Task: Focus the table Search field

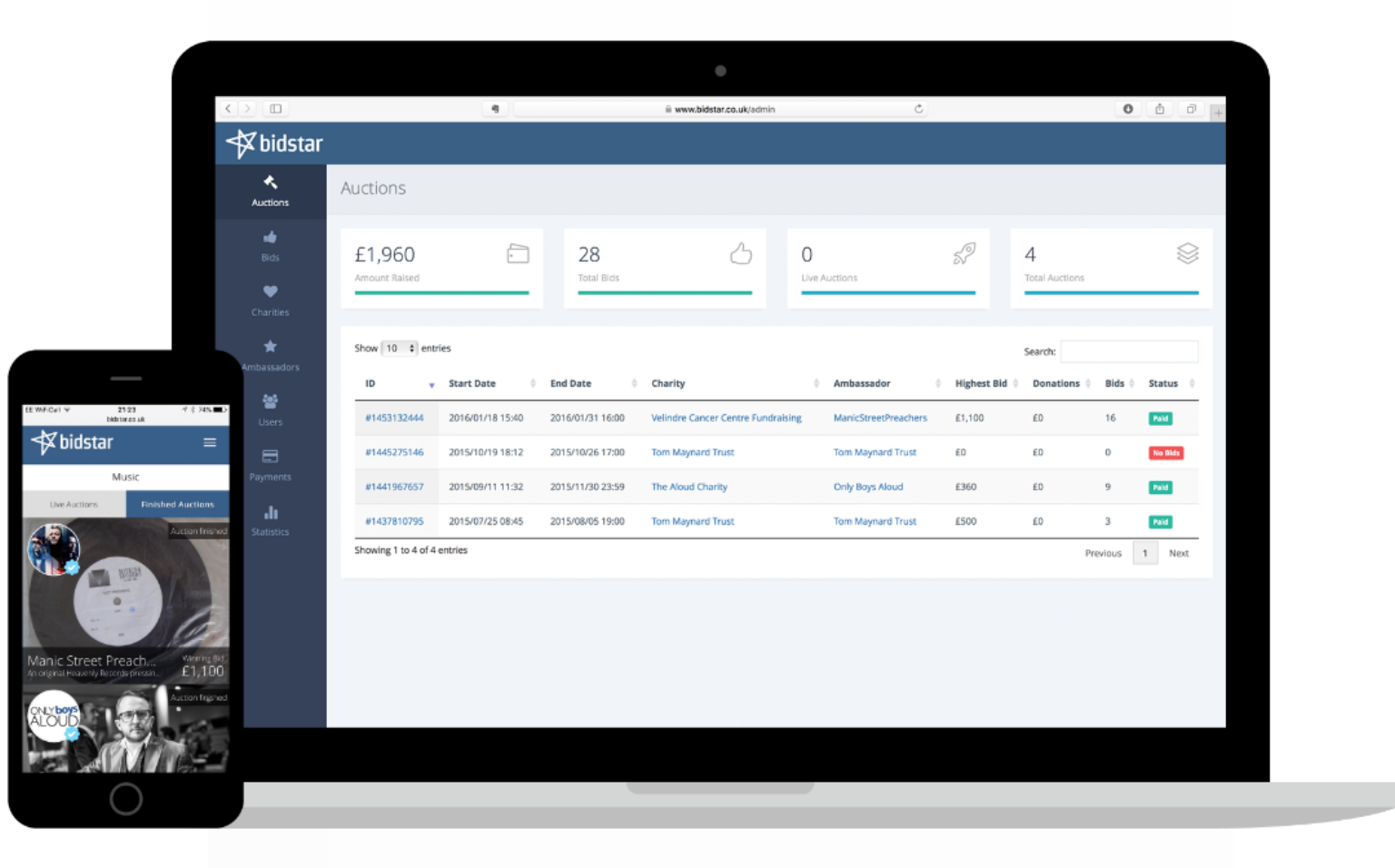Action: 1129,351
